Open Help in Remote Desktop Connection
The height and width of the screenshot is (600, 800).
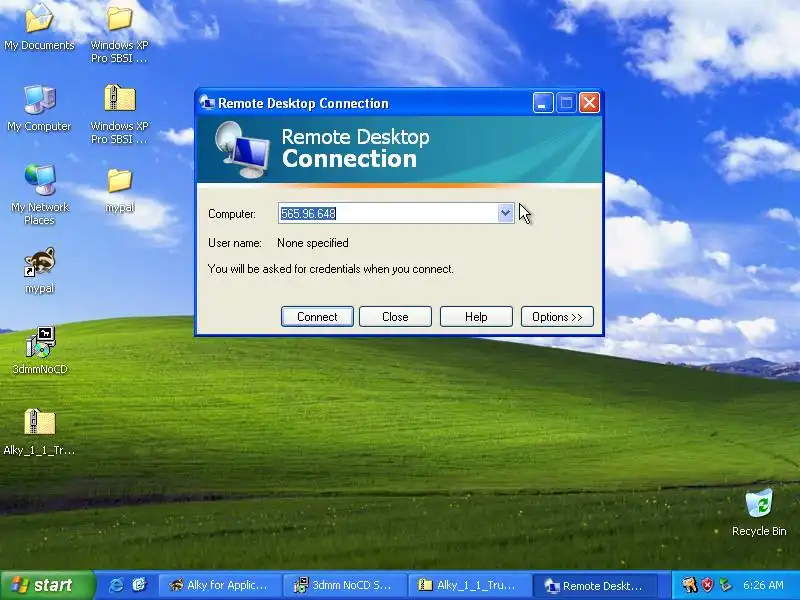coord(476,317)
